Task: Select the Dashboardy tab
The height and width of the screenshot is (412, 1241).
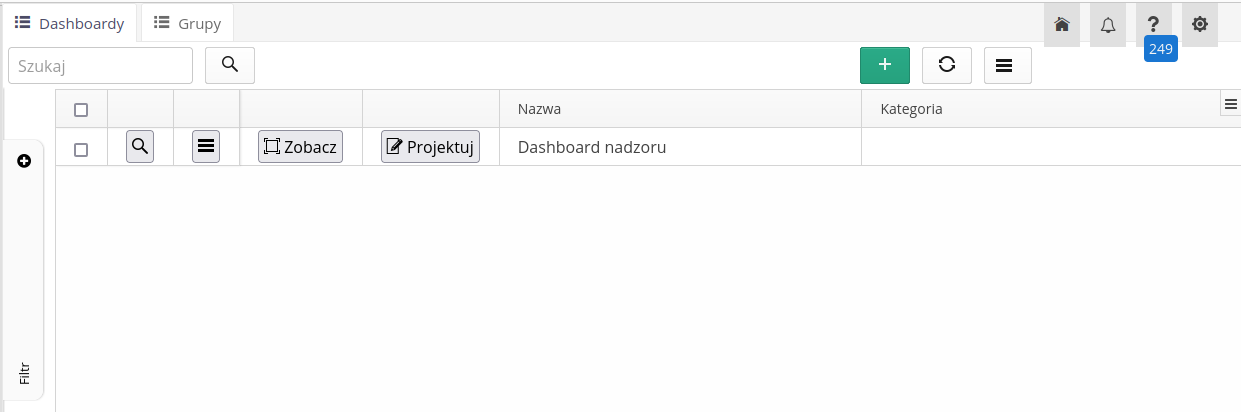Action: coord(70,23)
